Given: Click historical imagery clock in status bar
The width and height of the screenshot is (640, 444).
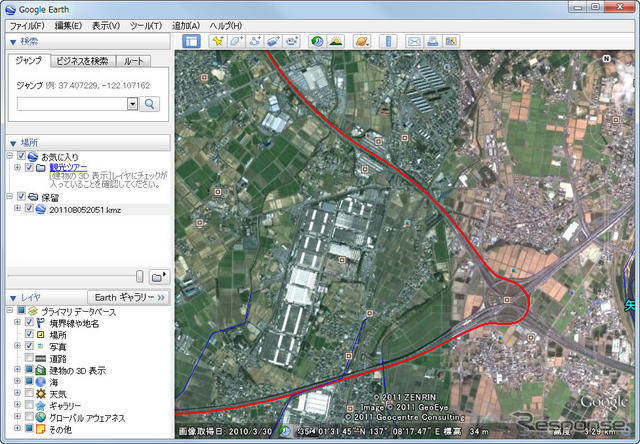Looking at the screenshot, I should [284, 431].
